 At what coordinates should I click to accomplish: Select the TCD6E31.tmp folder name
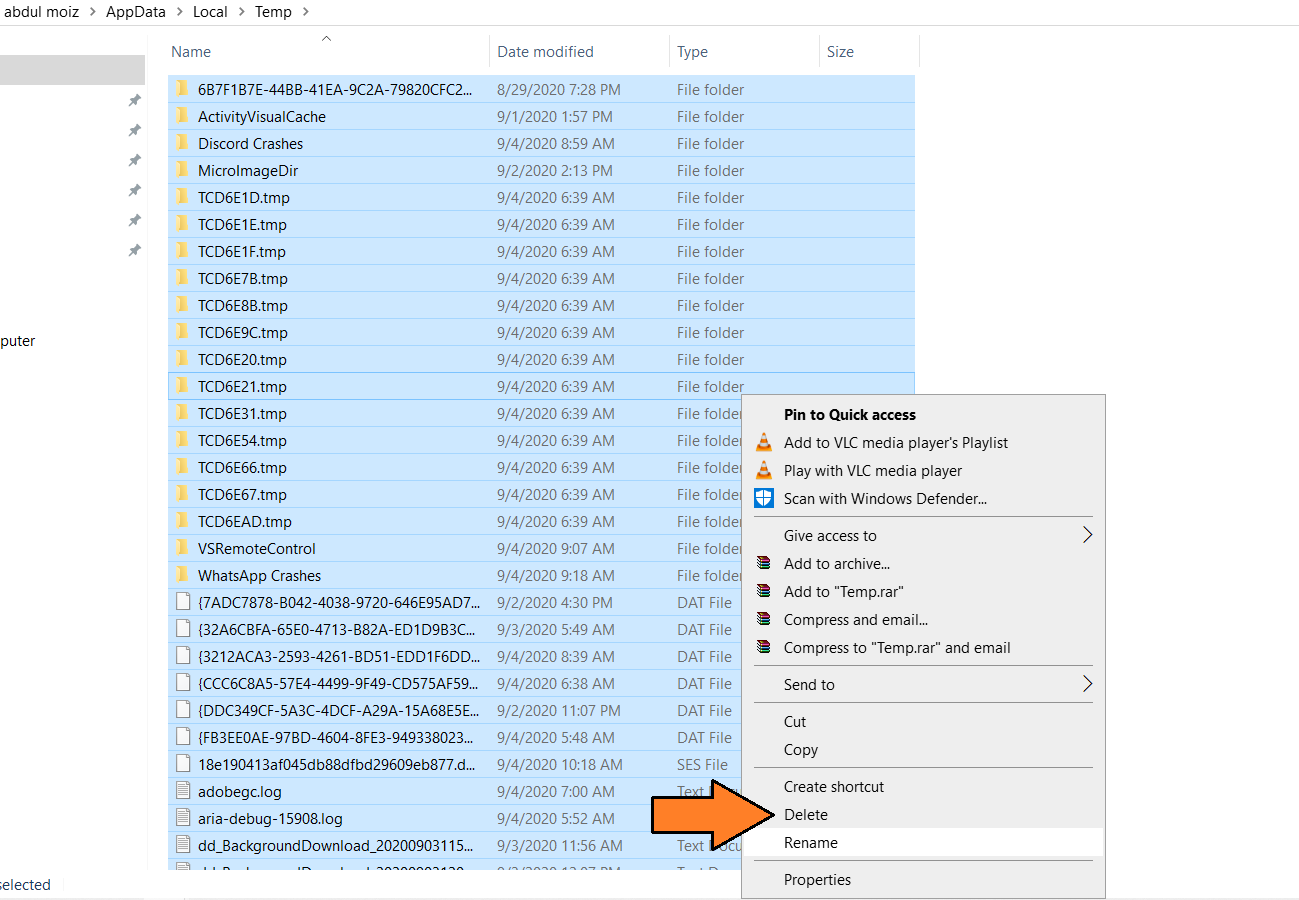pyautogui.click(x=242, y=413)
